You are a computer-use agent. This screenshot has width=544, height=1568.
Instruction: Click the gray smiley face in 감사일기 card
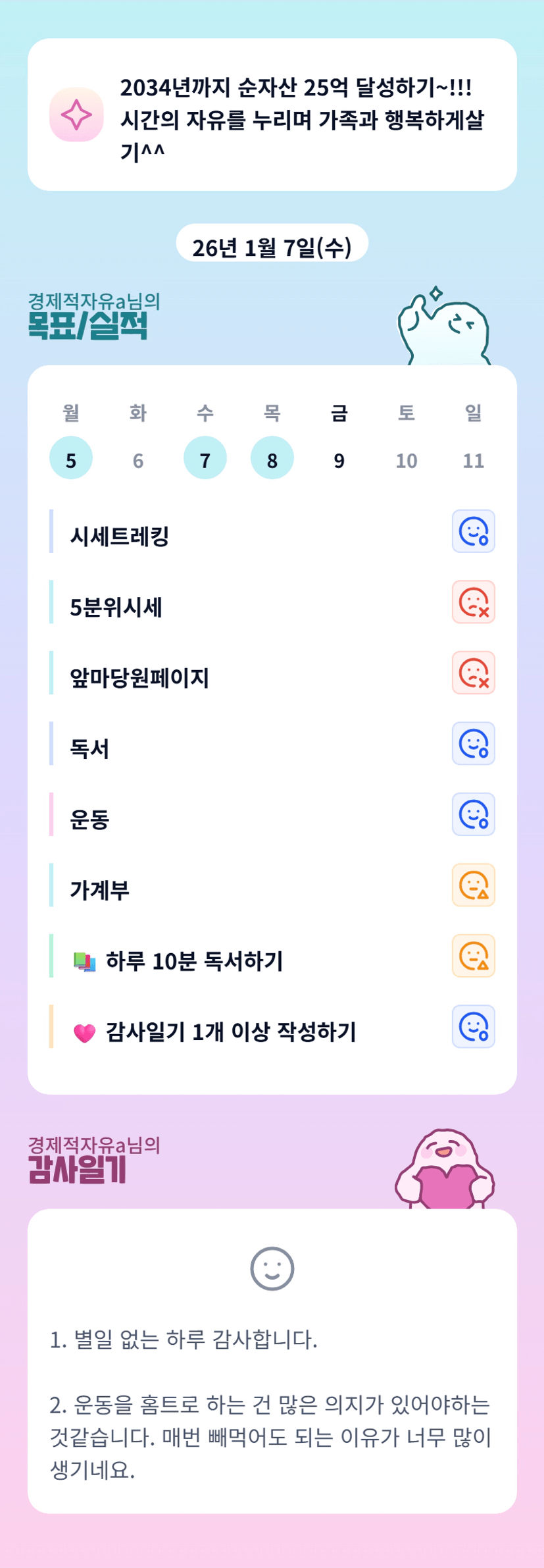click(x=272, y=1268)
